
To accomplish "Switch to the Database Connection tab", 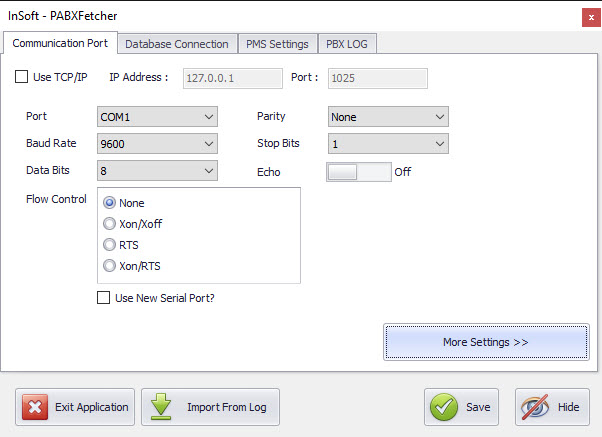I will 177,44.
